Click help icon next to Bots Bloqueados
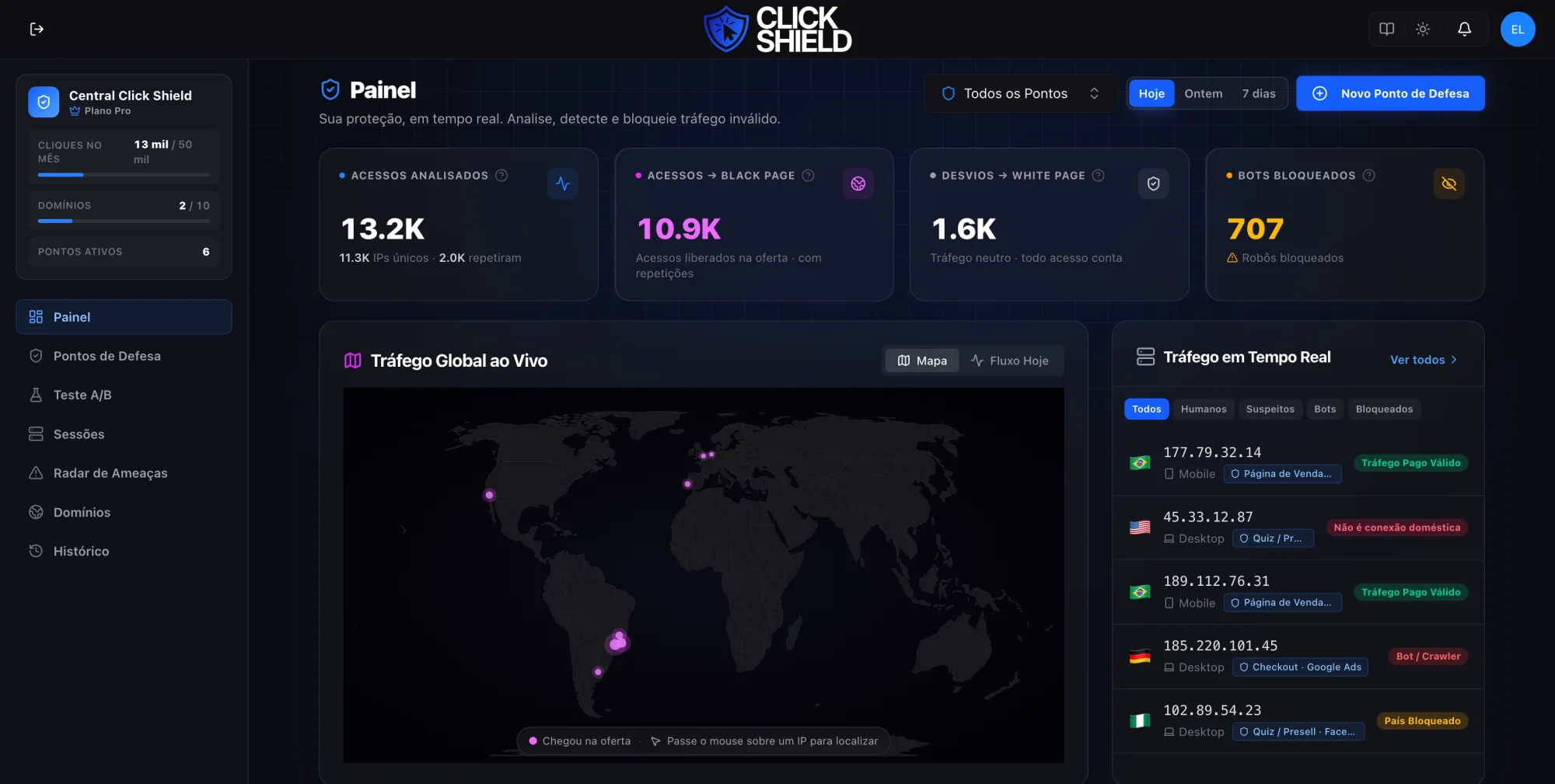 pyautogui.click(x=1368, y=176)
